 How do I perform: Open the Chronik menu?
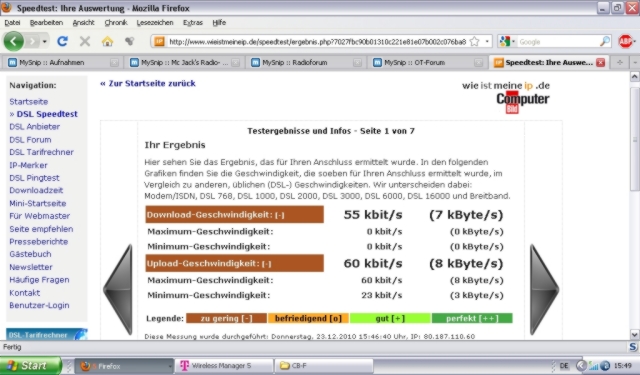tap(116, 23)
